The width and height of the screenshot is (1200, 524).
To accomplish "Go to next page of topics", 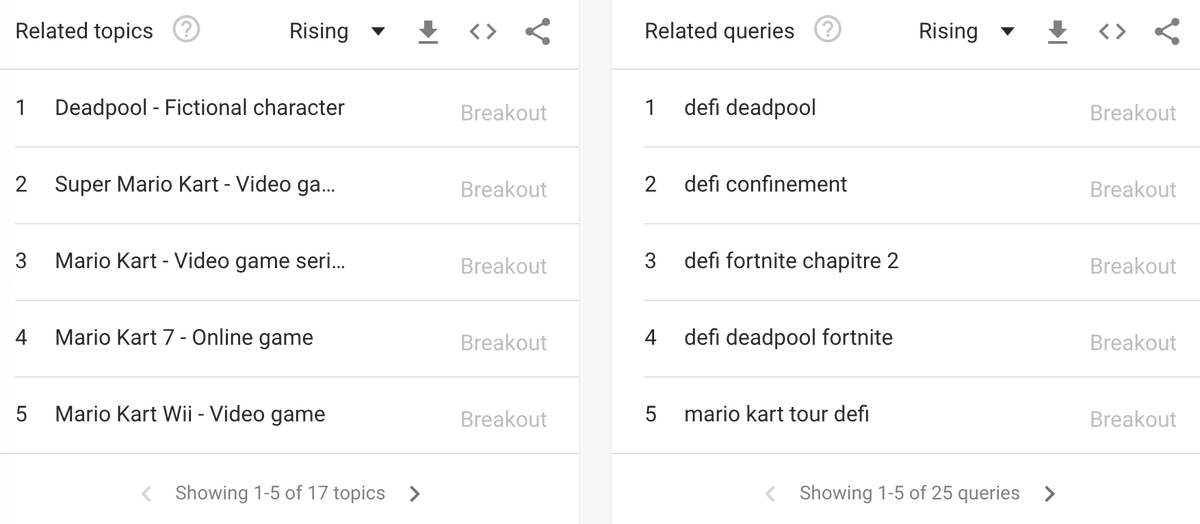I will [415, 493].
